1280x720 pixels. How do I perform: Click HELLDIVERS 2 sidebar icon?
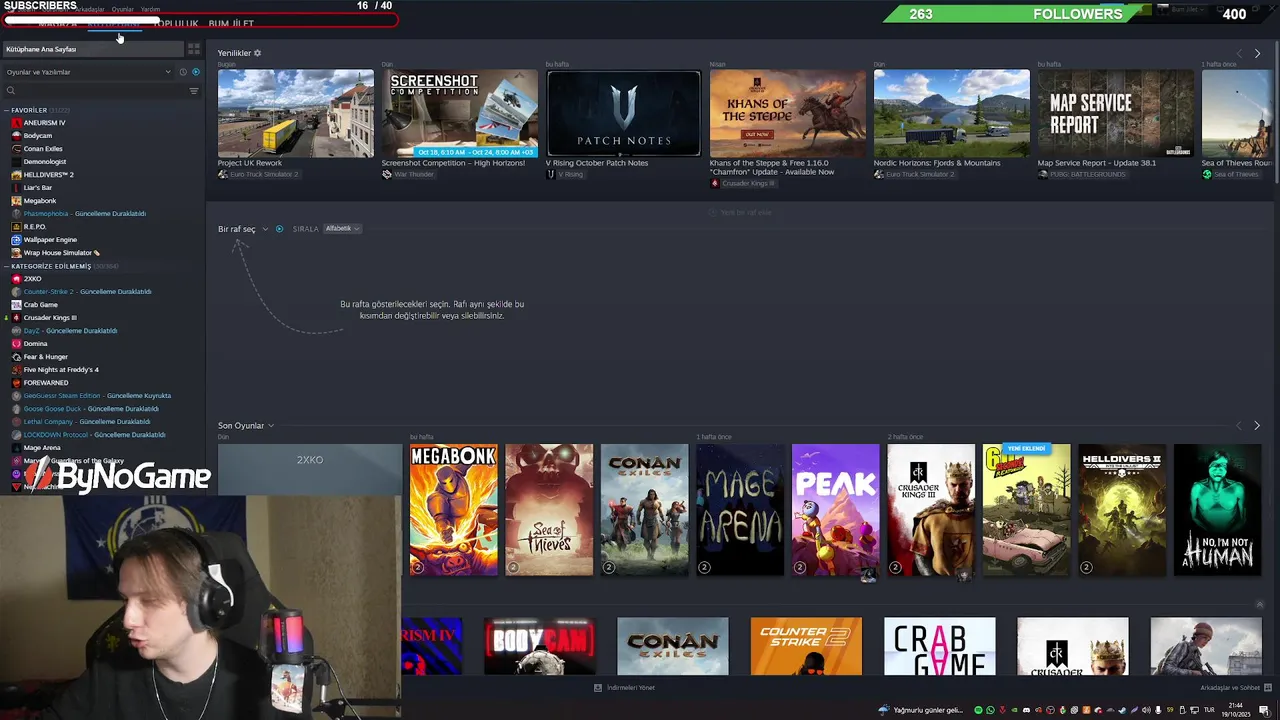tap(16, 175)
